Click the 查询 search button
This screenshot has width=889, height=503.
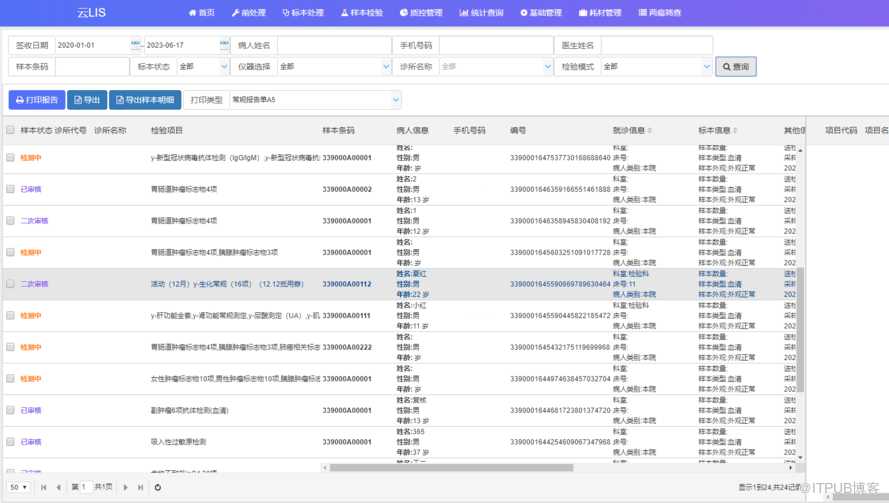click(x=735, y=67)
